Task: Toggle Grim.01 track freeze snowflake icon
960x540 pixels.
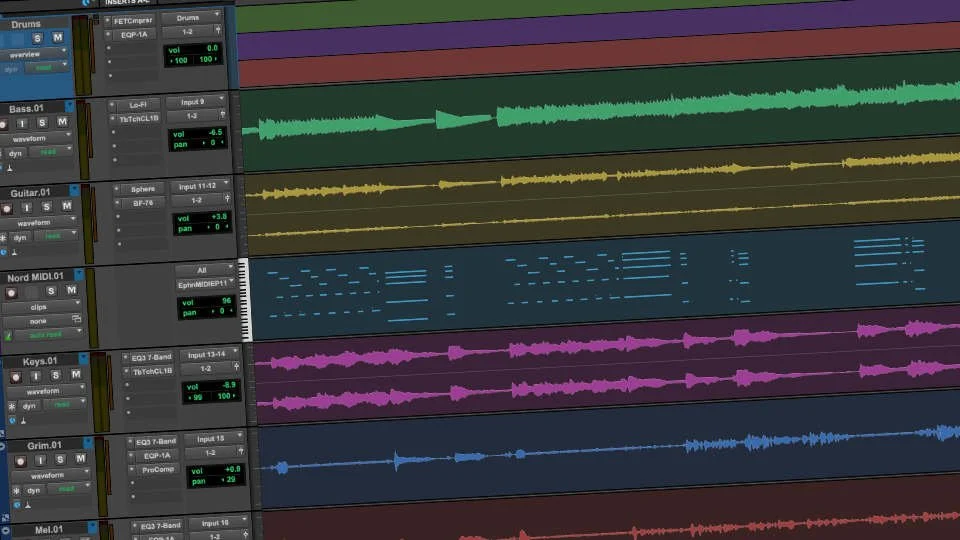Action: tap(16, 491)
